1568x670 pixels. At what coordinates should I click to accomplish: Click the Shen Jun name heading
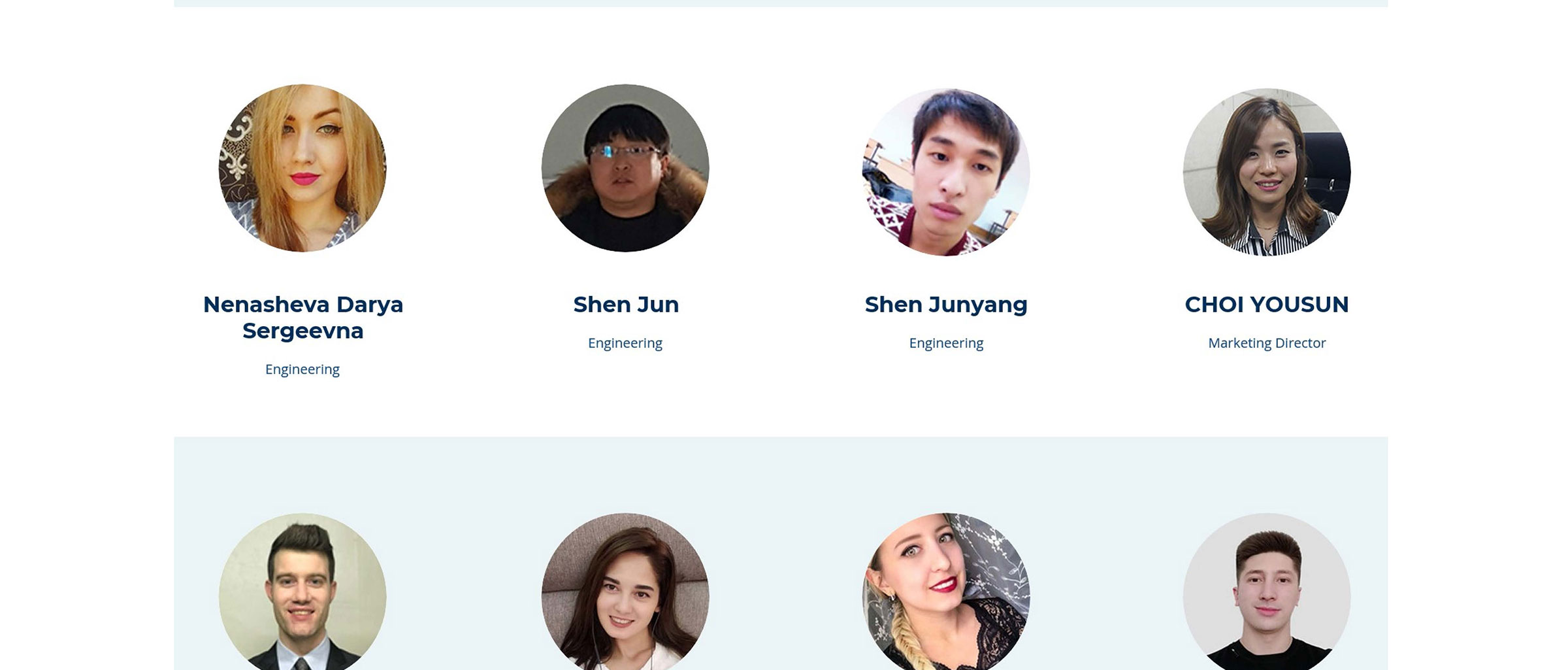(x=626, y=305)
